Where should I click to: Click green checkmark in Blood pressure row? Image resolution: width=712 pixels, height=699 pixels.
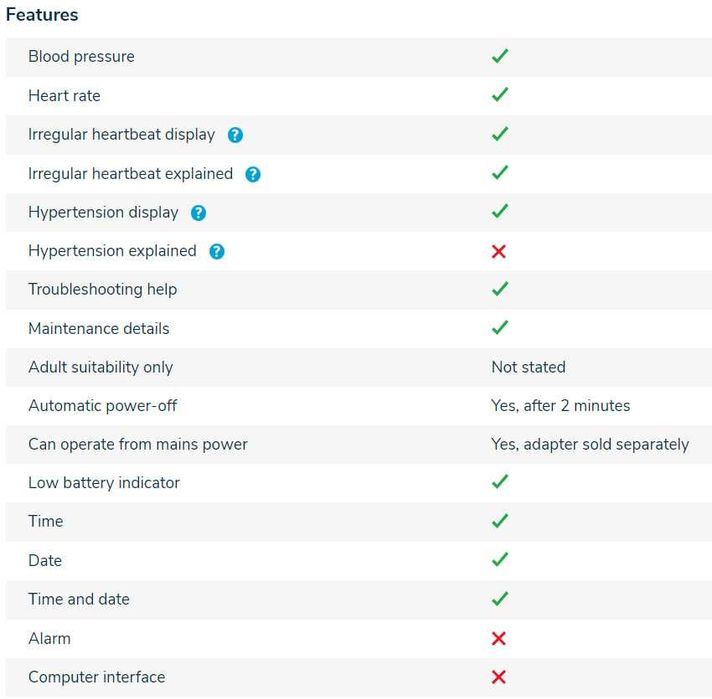(500, 57)
